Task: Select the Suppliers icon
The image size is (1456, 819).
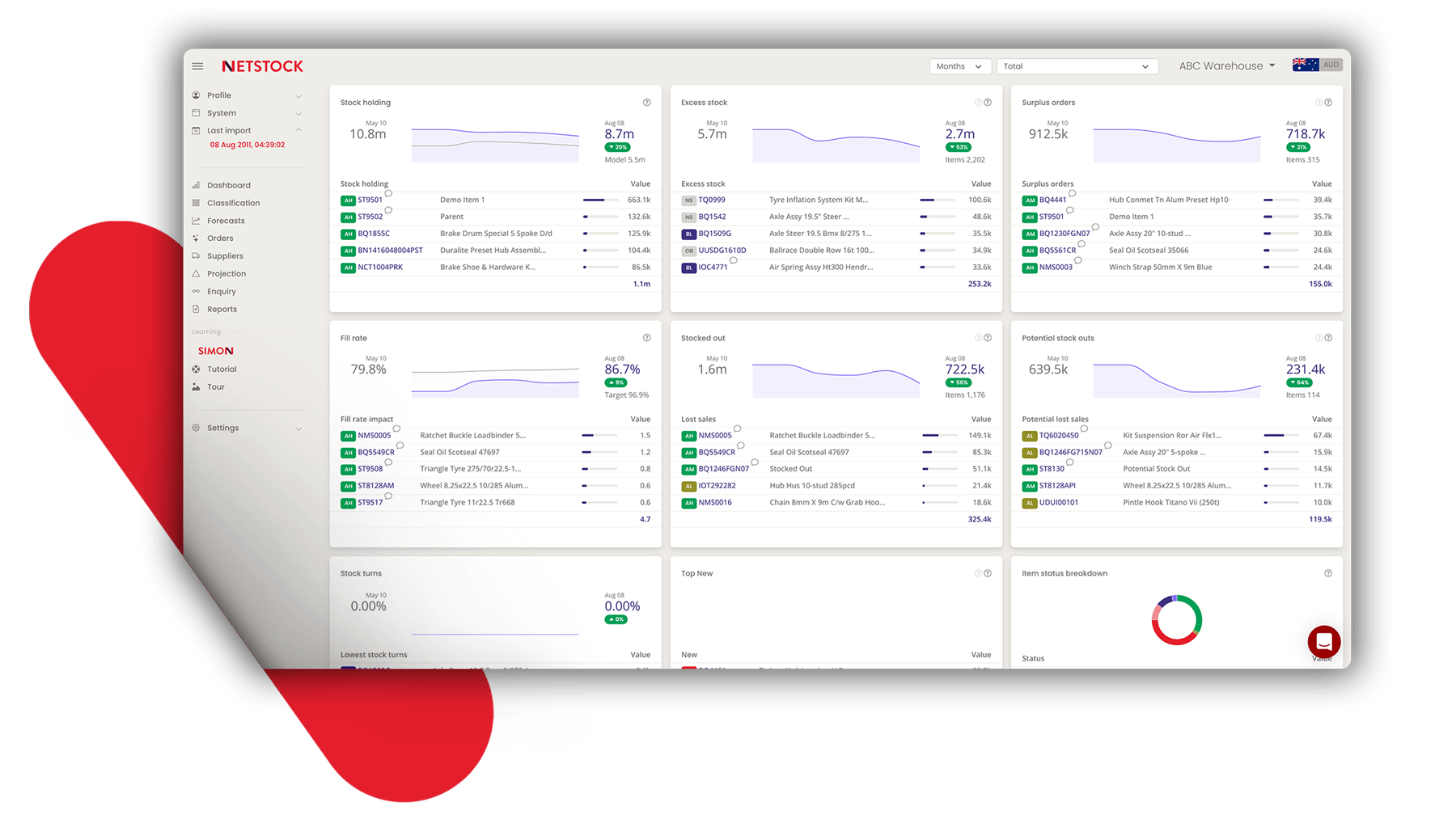Action: tap(196, 255)
